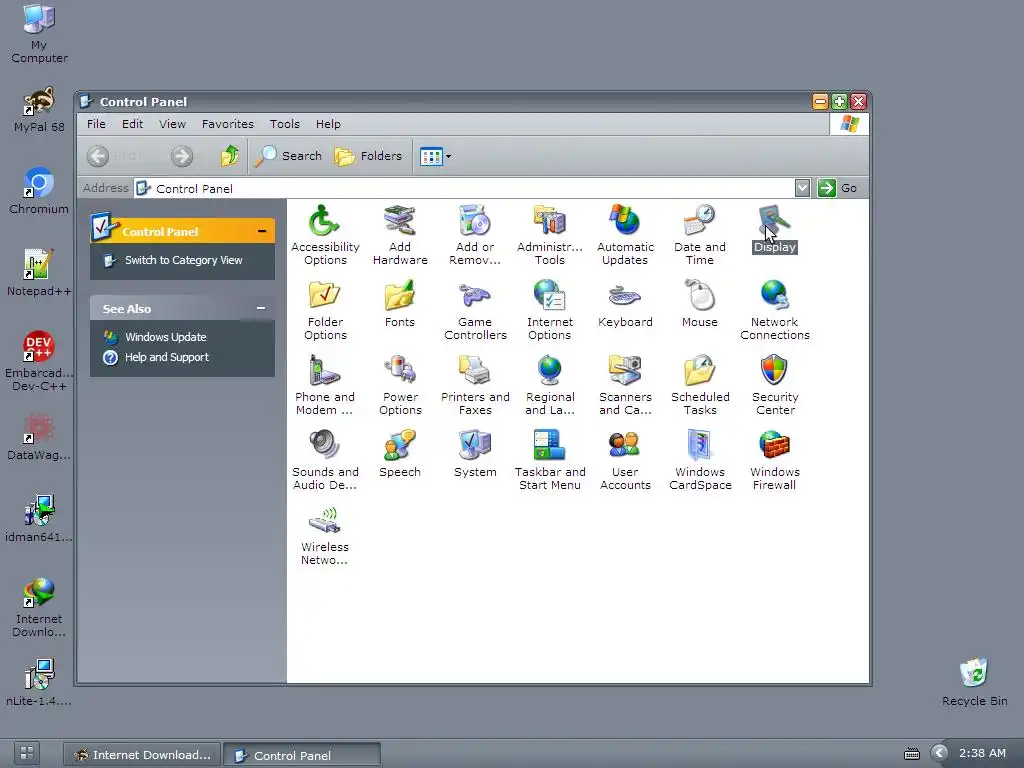Select the Notepad++ desktop shortcut
Image resolution: width=1024 pixels, height=768 pixels.
pos(39,273)
